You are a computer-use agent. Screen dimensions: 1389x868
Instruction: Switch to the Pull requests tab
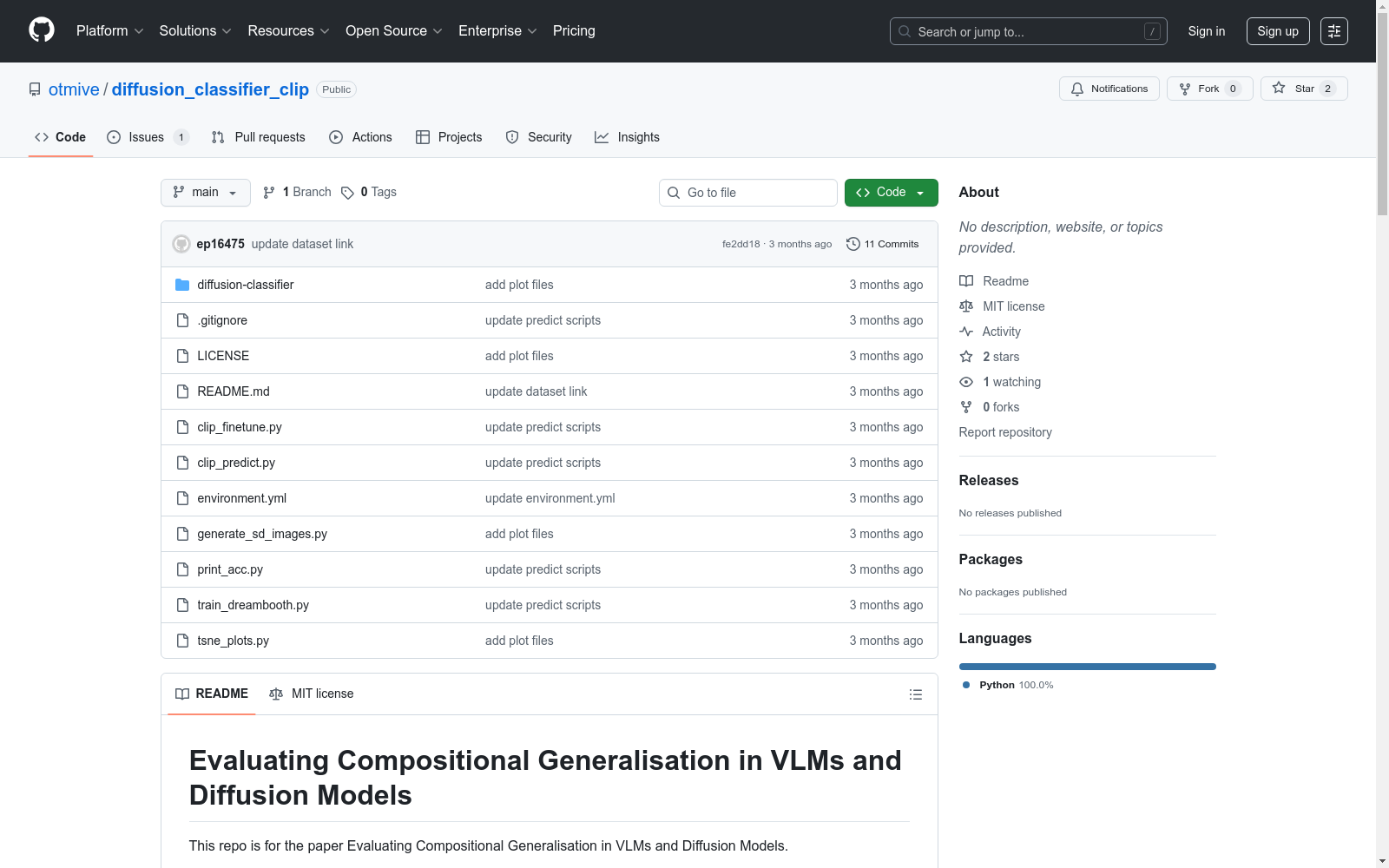click(x=259, y=137)
